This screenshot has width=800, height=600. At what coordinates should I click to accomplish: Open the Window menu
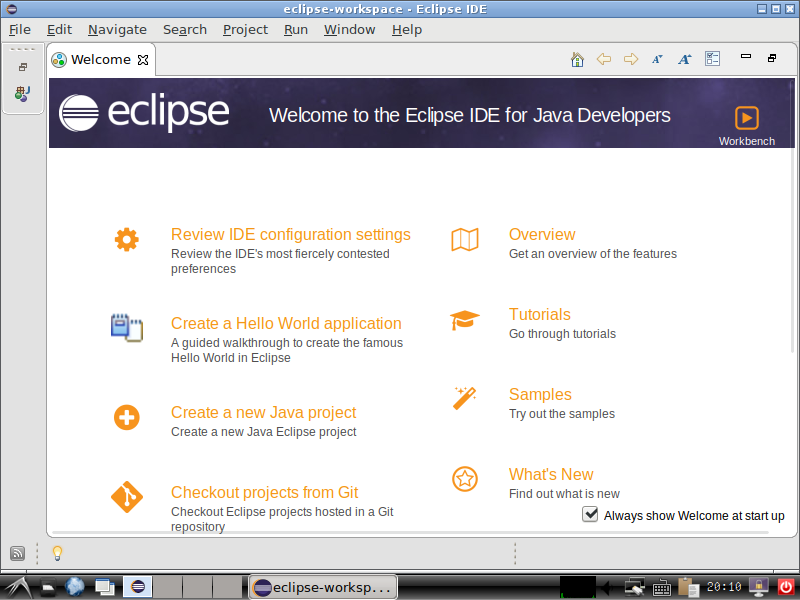coord(349,30)
